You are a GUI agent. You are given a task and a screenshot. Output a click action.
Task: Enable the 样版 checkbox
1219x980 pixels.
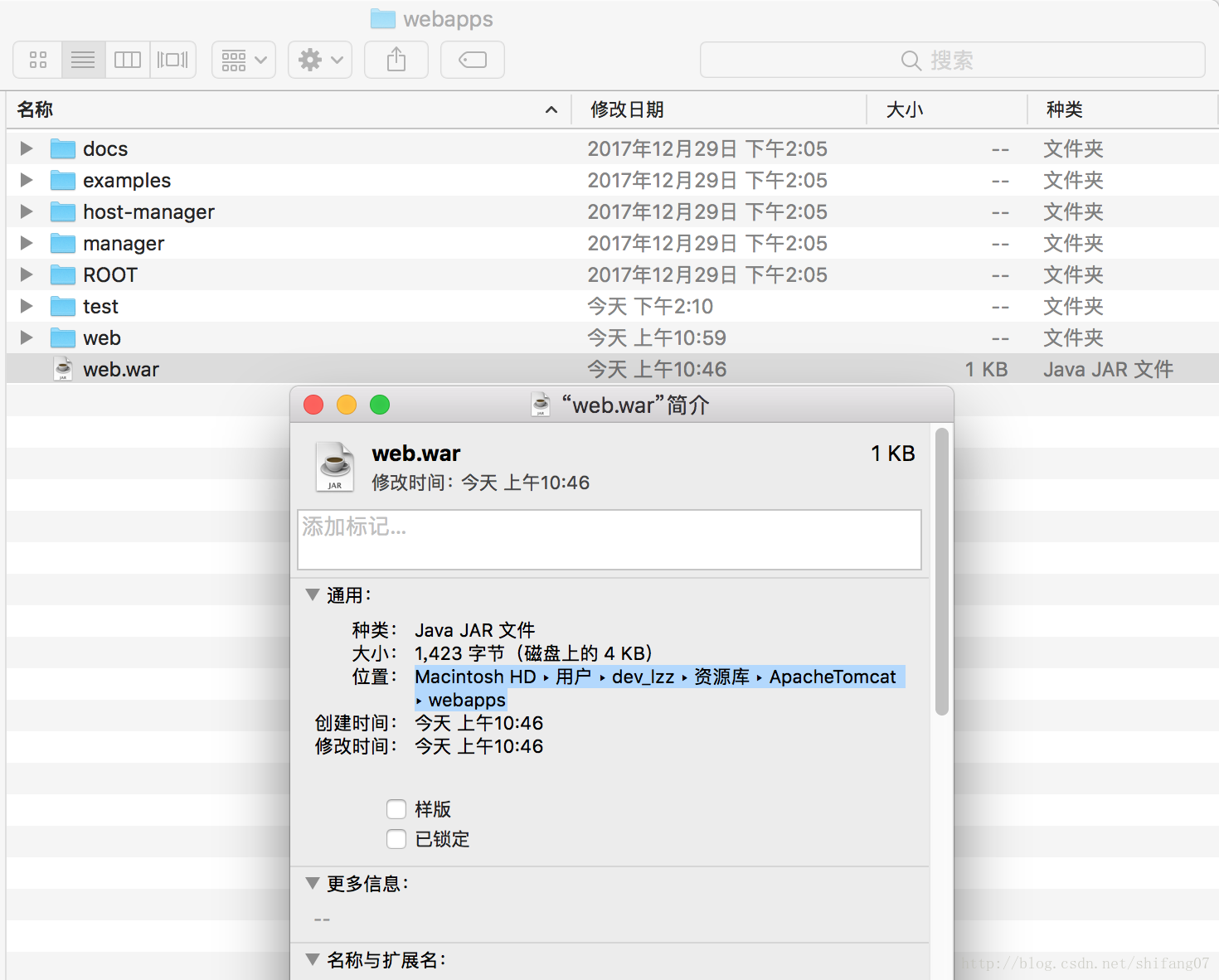tap(396, 809)
